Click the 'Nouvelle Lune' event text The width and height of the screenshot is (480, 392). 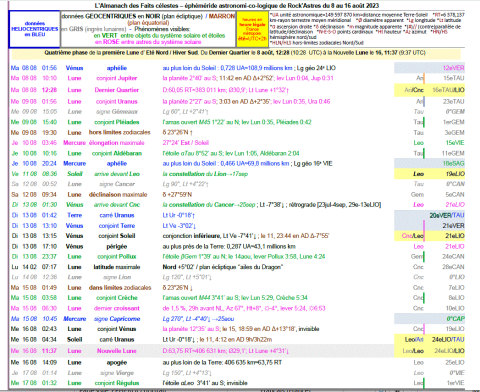click(x=117, y=351)
